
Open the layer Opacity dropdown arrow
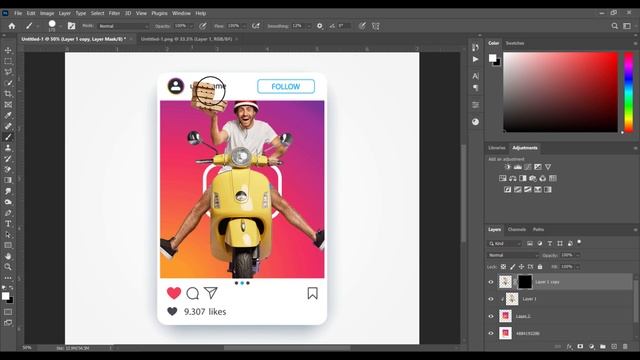[578, 256]
